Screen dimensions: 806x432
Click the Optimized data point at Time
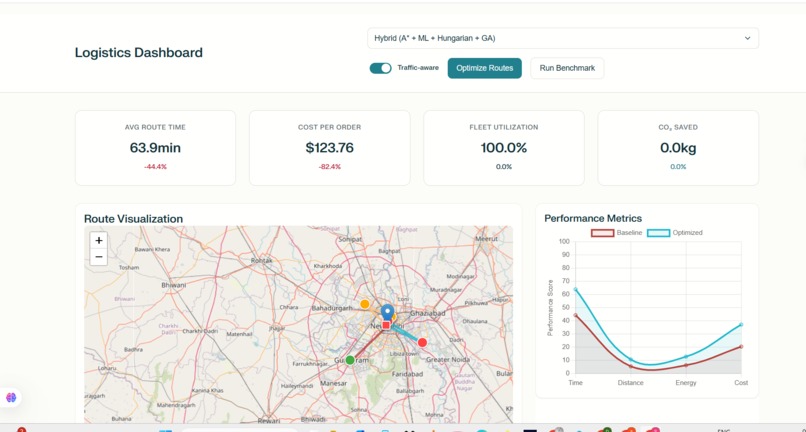[x=575, y=290]
